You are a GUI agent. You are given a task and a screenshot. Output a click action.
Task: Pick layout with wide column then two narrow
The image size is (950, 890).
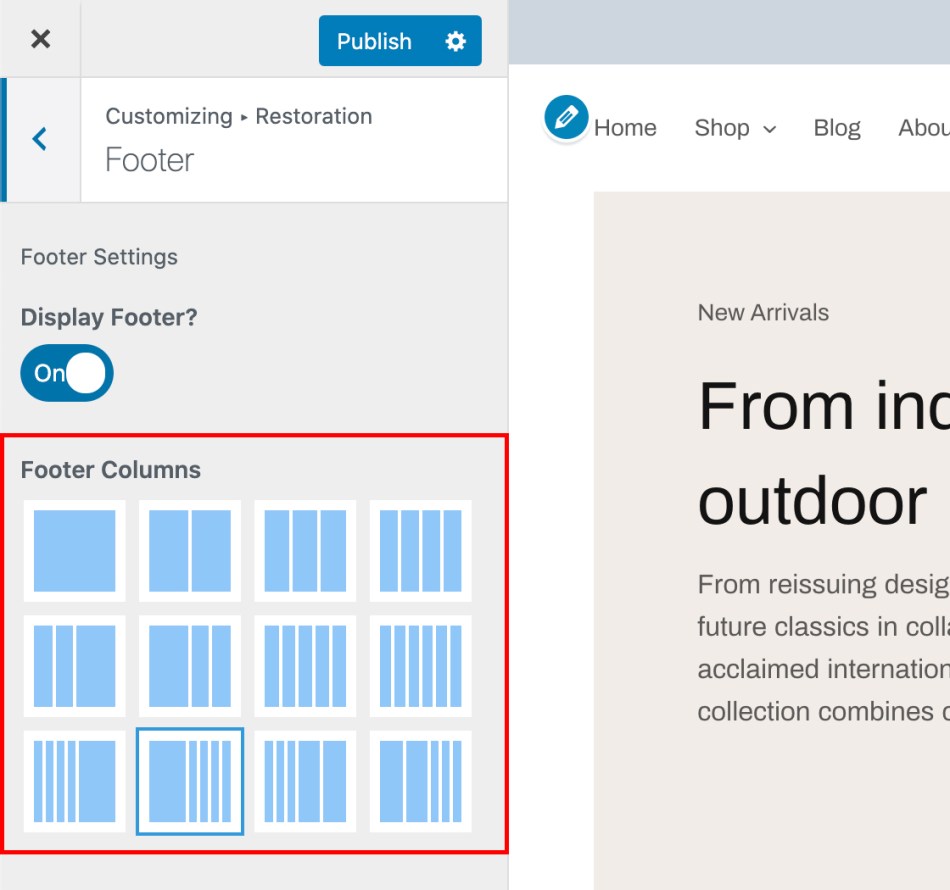[190, 666]
